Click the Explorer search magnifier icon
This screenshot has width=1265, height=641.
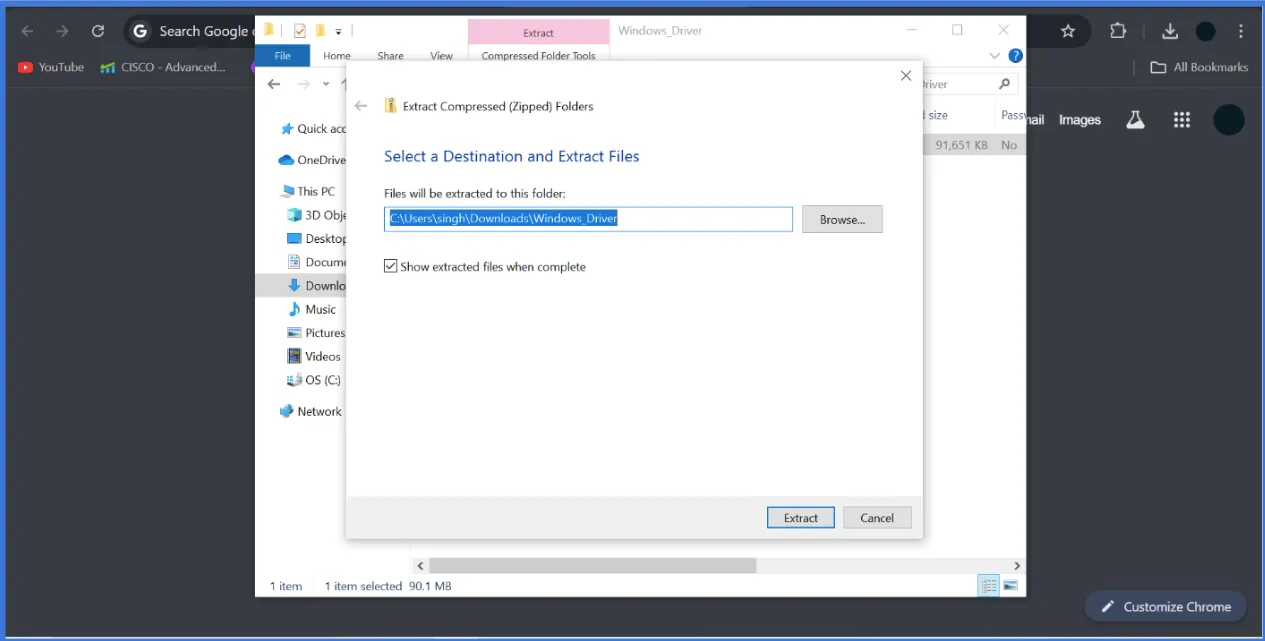coord(1004,84)
